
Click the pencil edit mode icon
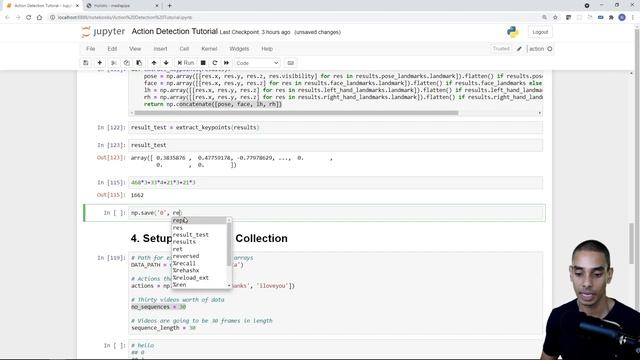[x=519, y=49]
